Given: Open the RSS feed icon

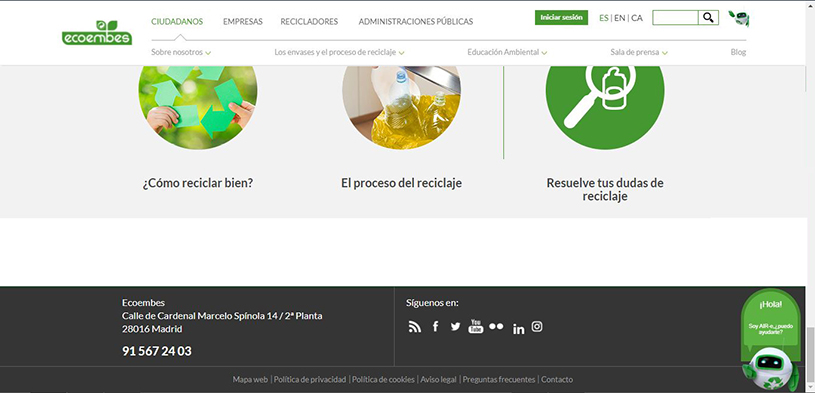Looking at the screenshot, I should [x=414, y=327].
